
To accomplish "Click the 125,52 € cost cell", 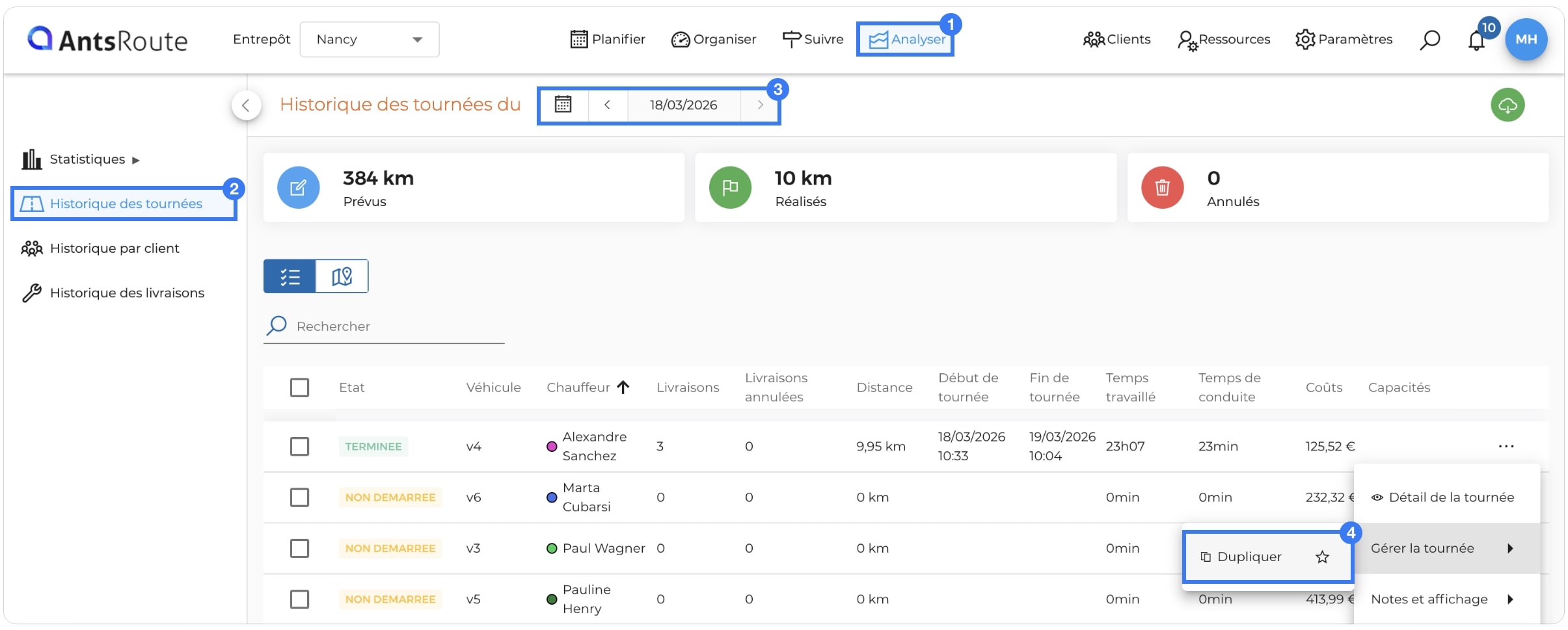I will (x=1330, y=447).
